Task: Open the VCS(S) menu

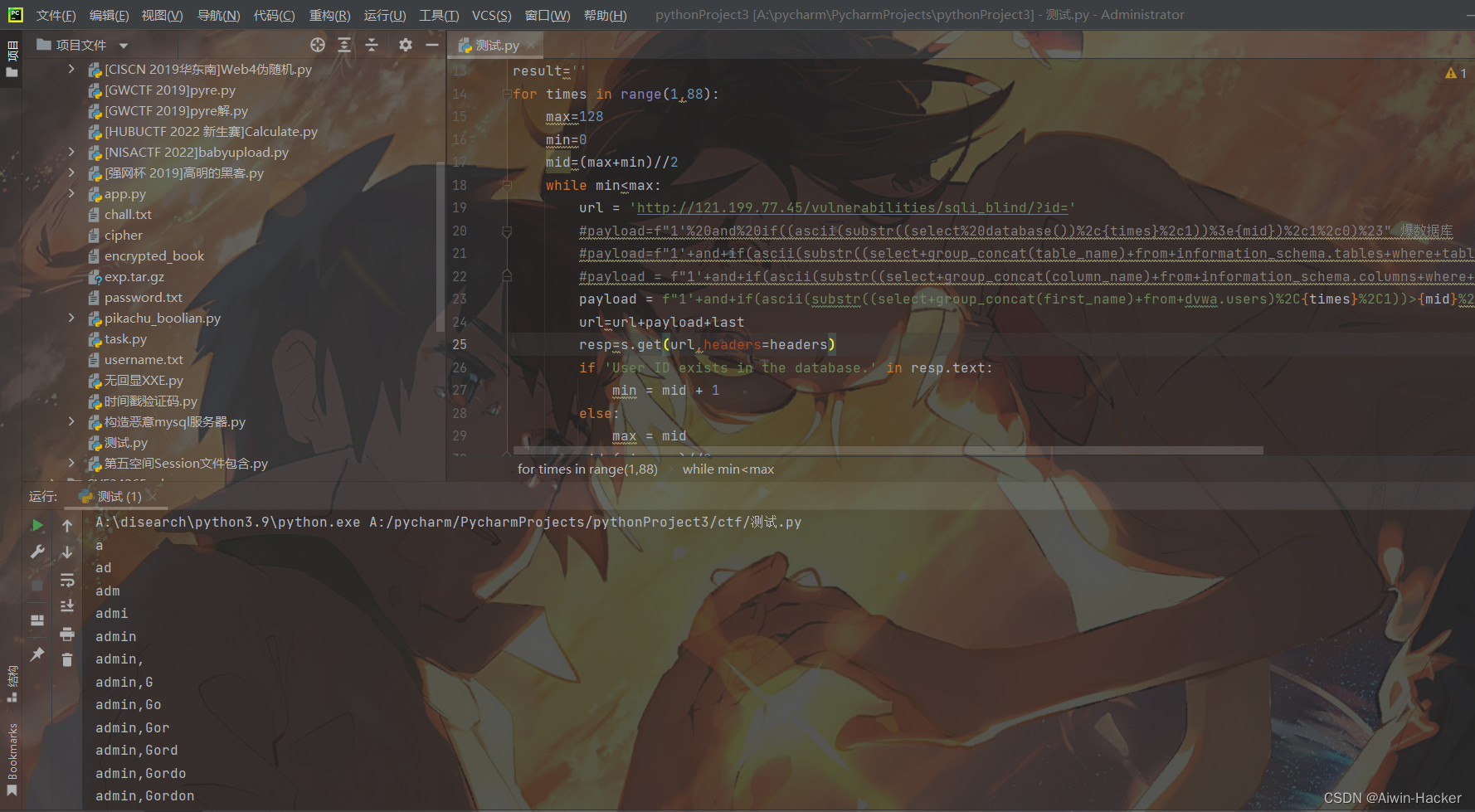Action: coord(491,15)
